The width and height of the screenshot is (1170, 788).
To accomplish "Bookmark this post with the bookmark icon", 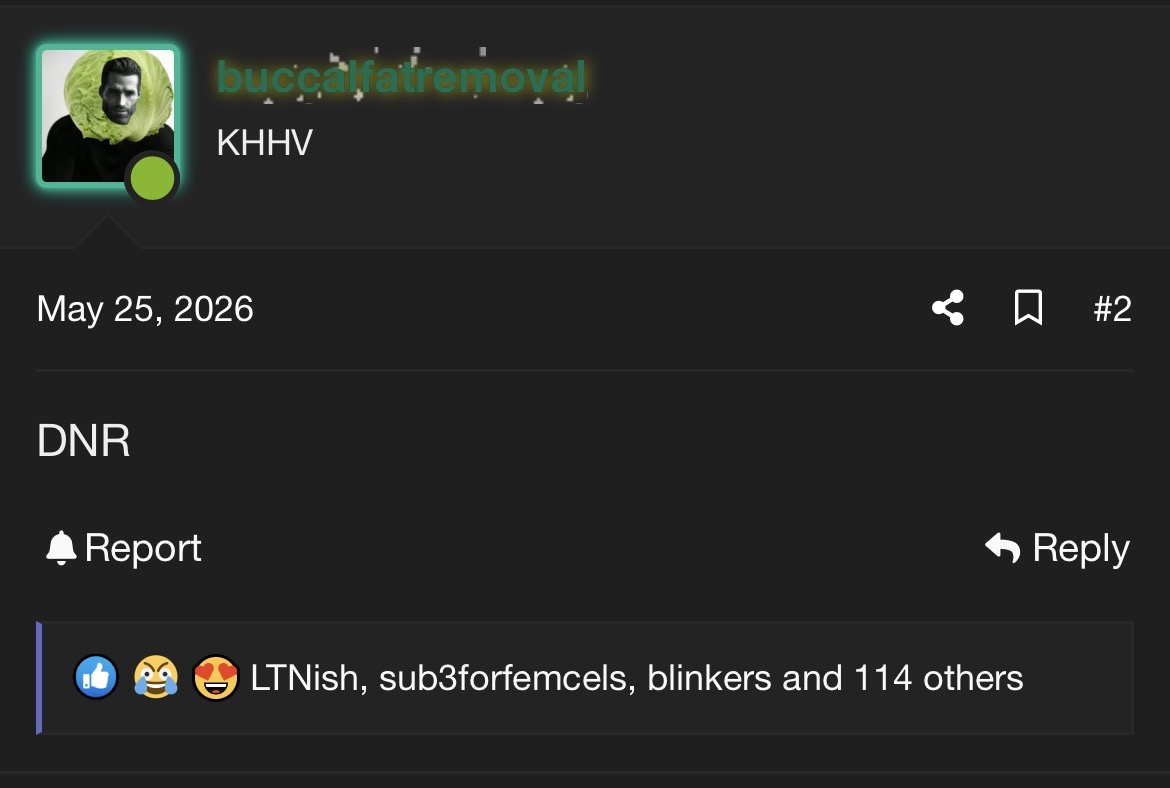I will [1028, 307].
